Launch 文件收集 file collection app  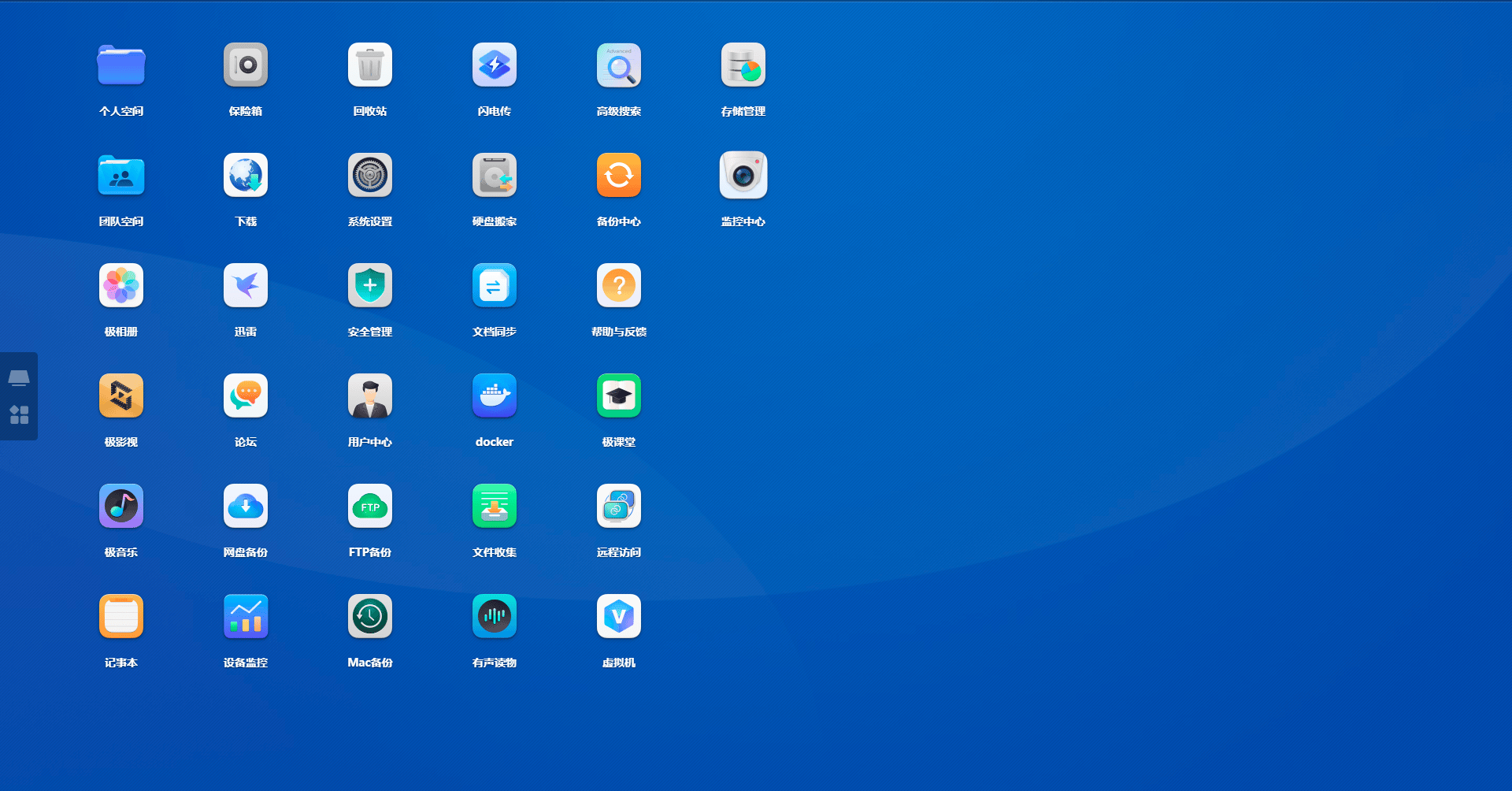tap(495, 506)
